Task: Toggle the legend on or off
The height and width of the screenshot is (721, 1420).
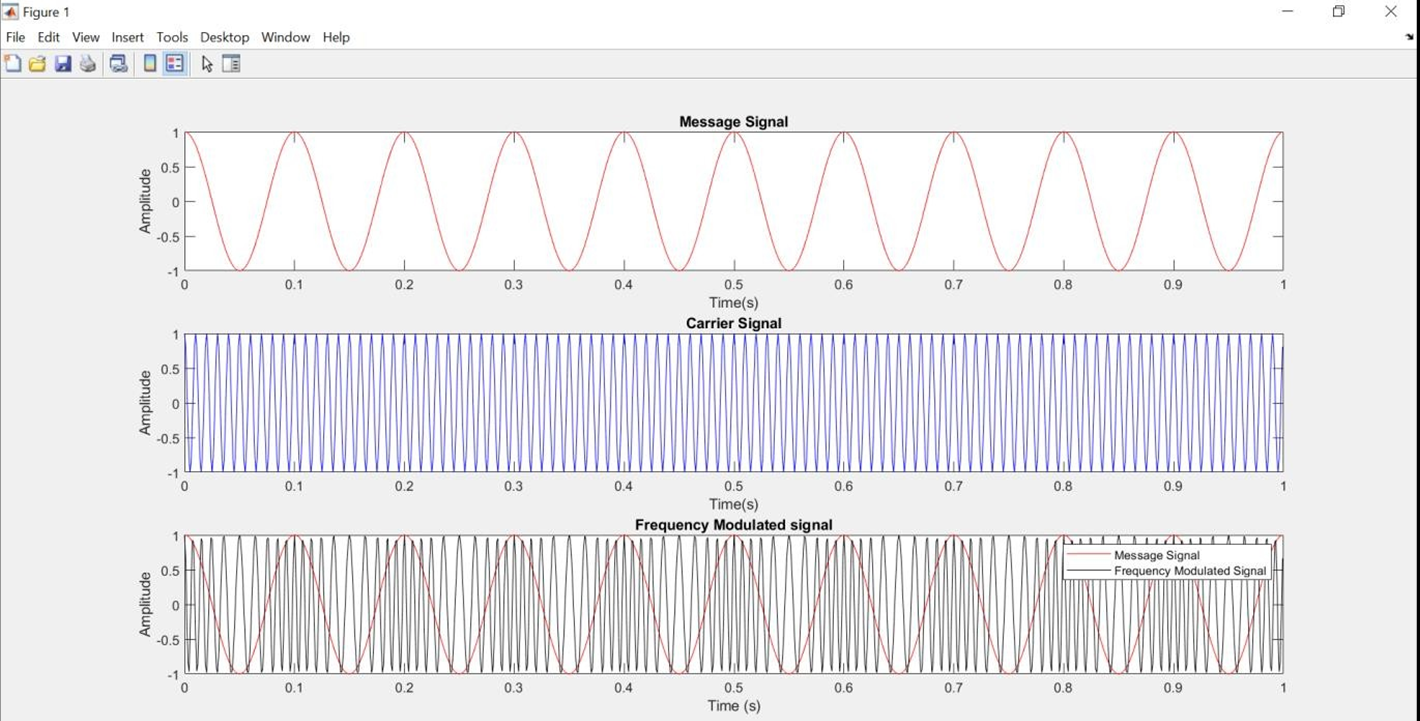Action: (x=173, y=63)
